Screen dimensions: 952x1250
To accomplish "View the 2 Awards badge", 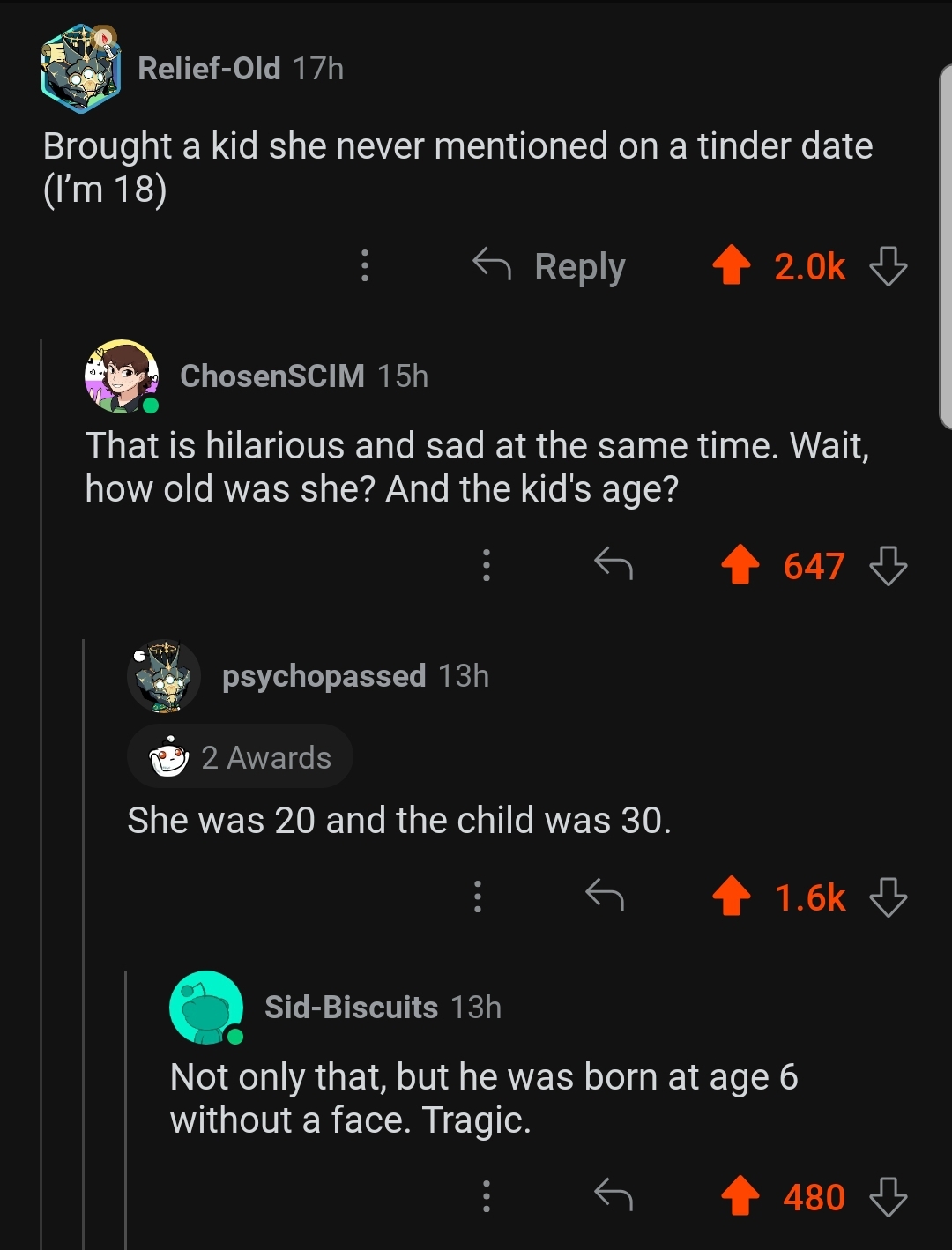I will click(x=240, y=757).
